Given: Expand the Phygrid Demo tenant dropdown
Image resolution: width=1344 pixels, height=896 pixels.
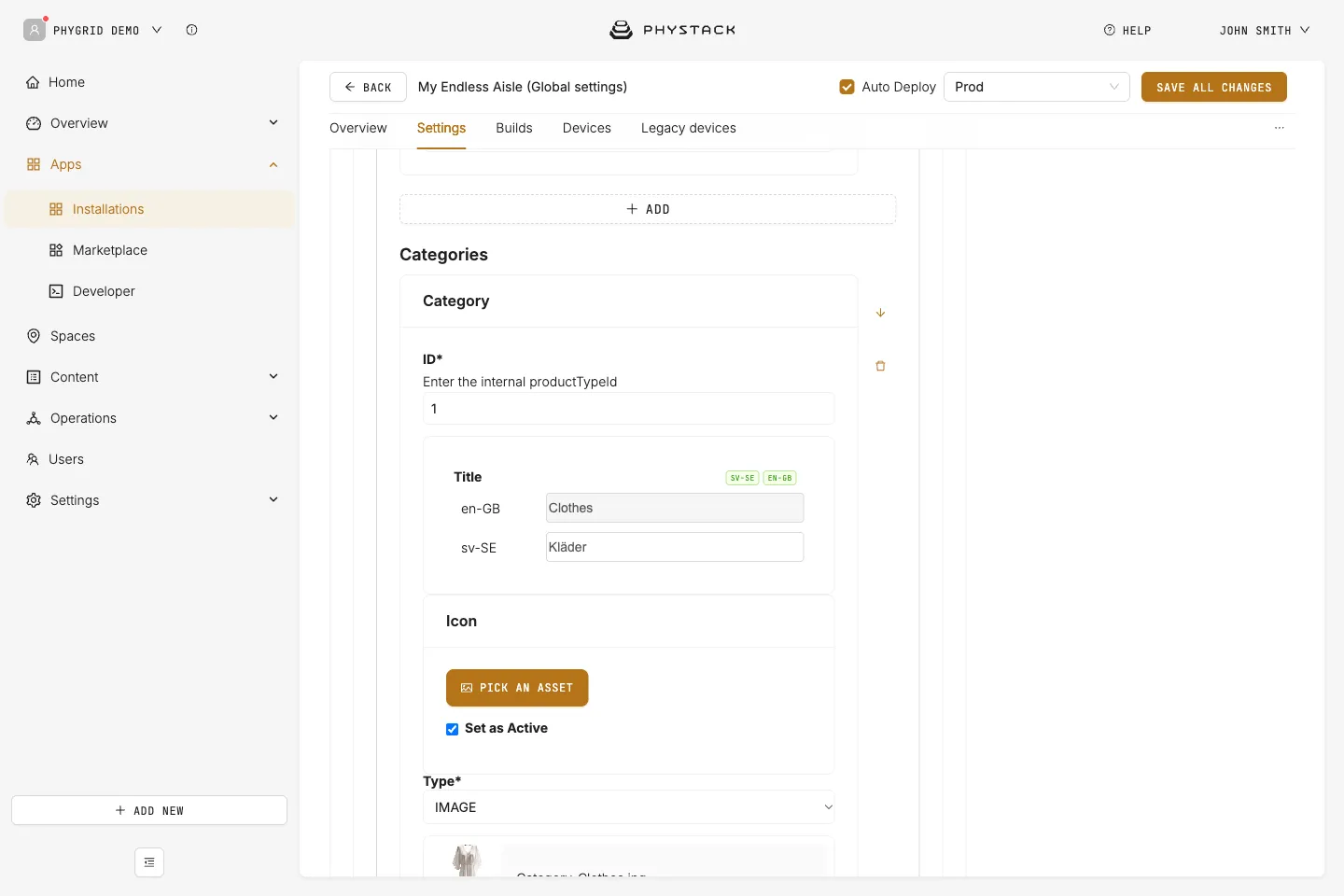Looking at the screenshot, I should tap(157, 30).
